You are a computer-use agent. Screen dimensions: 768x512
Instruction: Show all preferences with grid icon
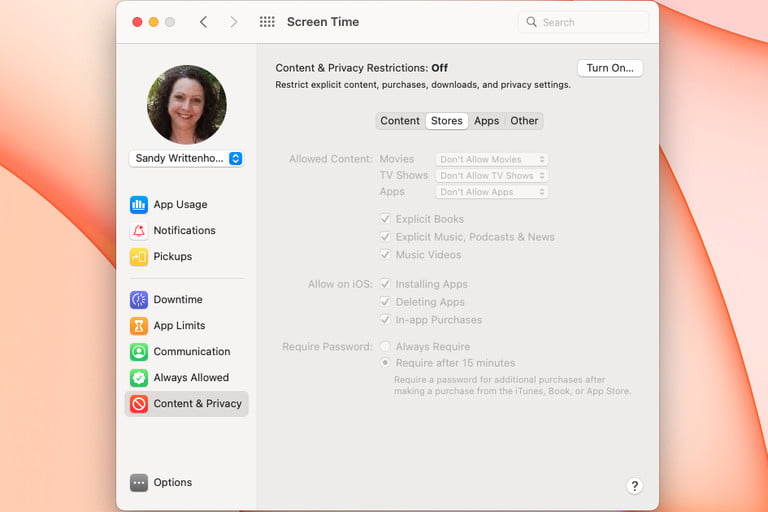[x=267, y=22]
